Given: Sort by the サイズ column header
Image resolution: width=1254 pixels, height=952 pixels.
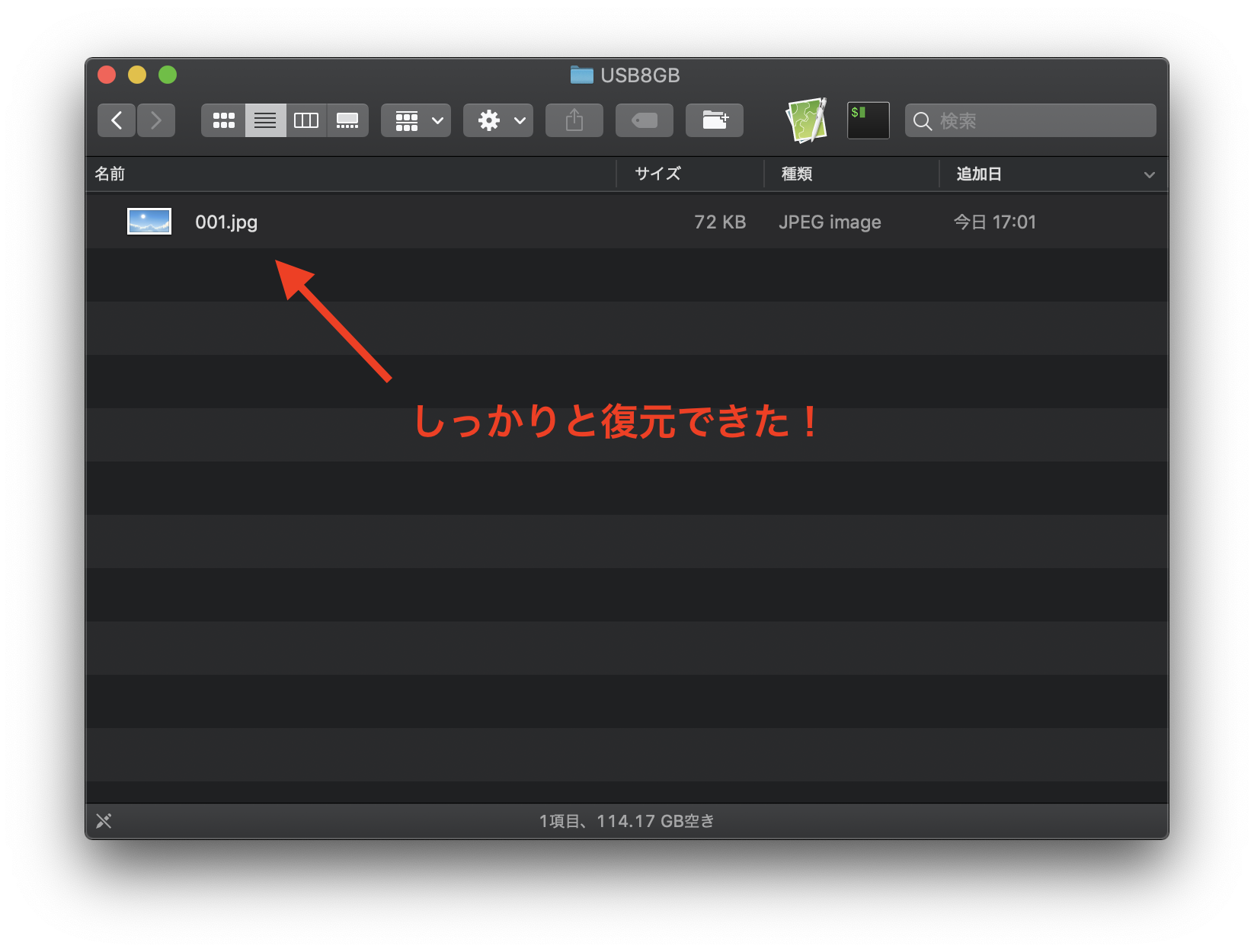Looking at the screenshot, I should pos(658,174).
